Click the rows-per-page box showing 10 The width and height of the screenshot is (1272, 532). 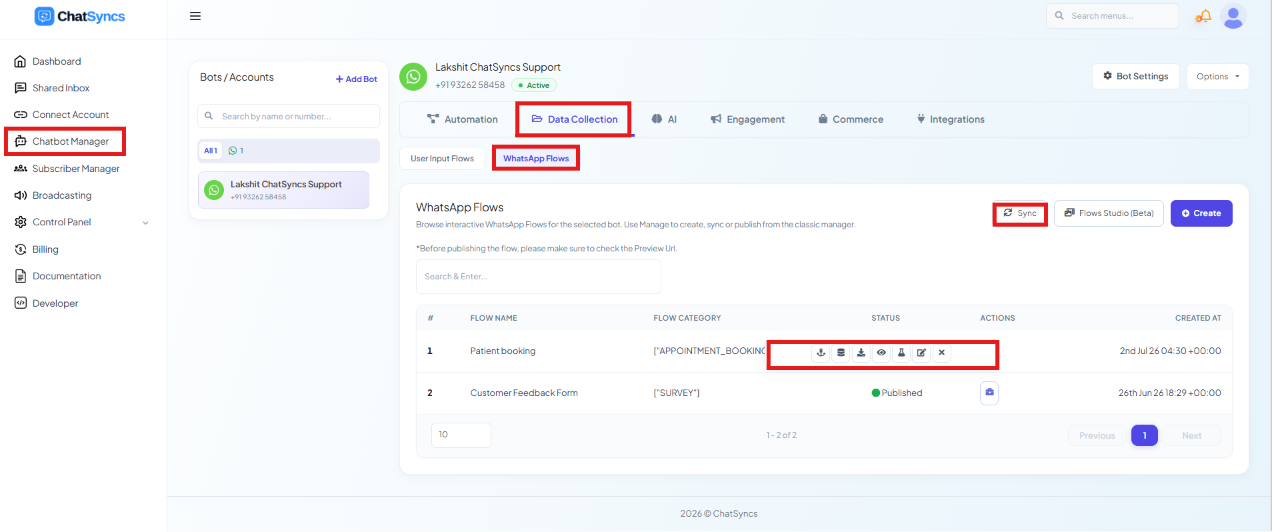461,435
